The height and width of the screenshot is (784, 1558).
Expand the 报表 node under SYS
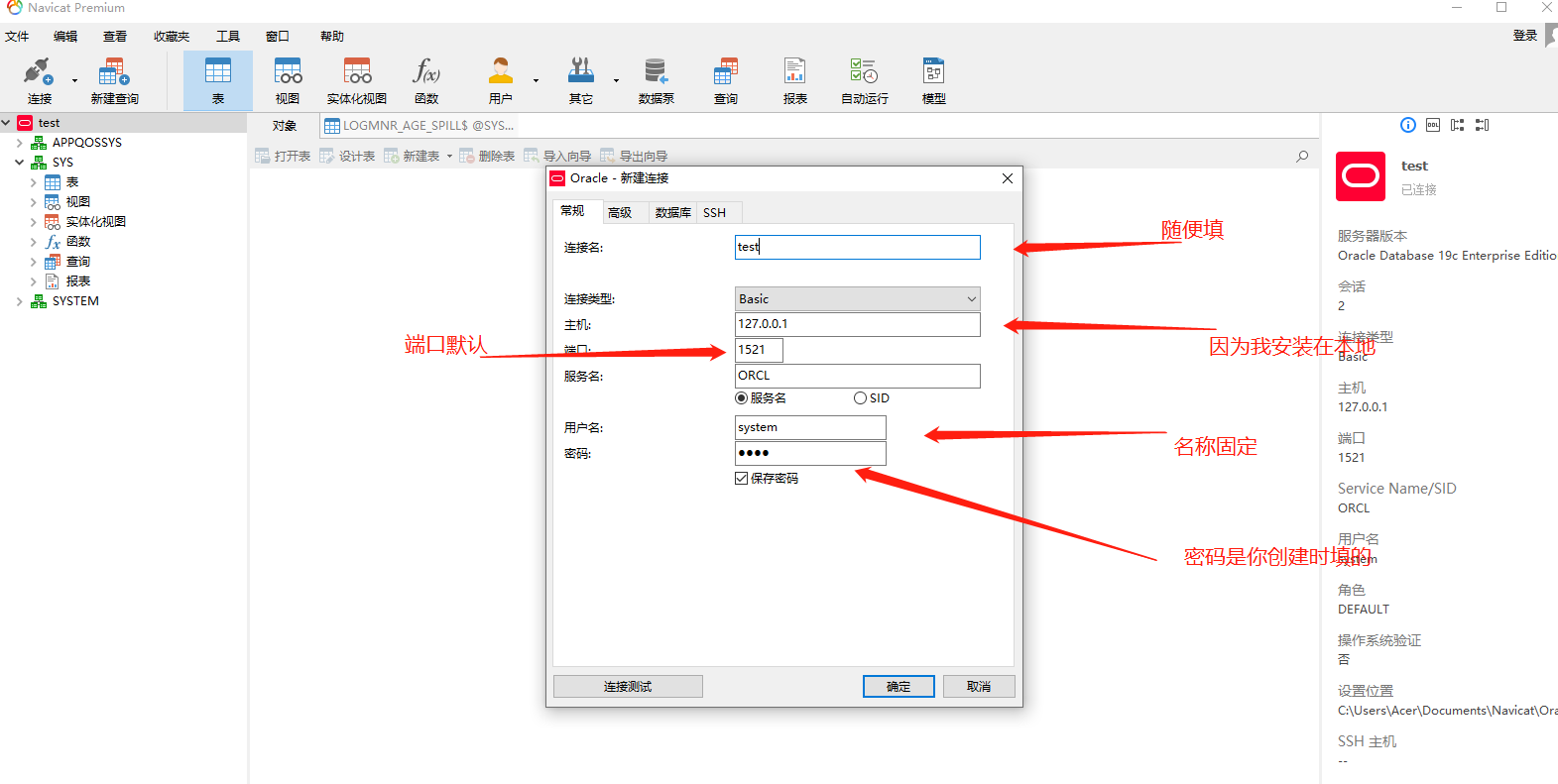[33, 281]
